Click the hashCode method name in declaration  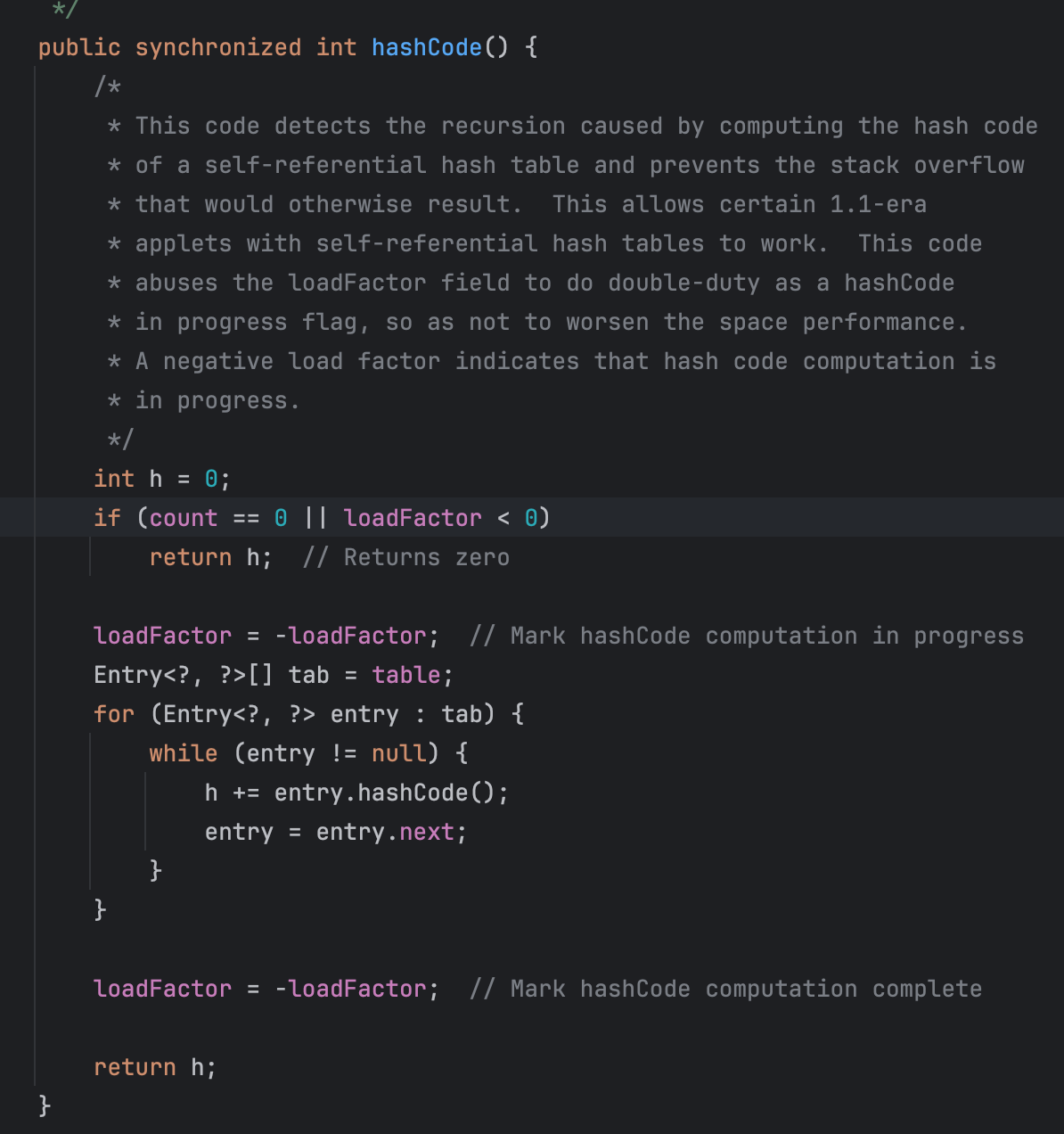point(426,47)
